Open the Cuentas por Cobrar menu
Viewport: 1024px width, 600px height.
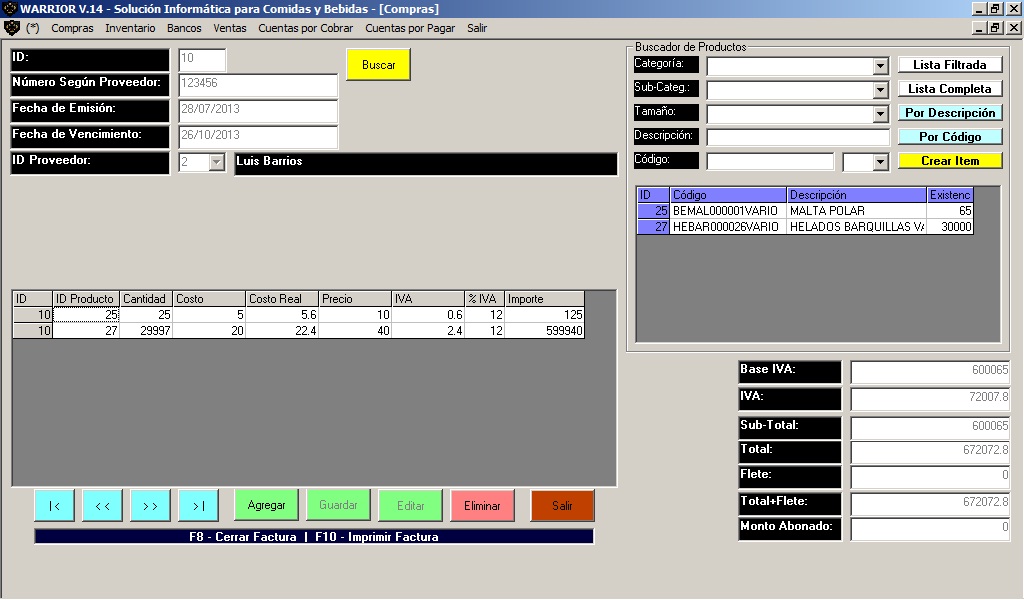(305, 28)
